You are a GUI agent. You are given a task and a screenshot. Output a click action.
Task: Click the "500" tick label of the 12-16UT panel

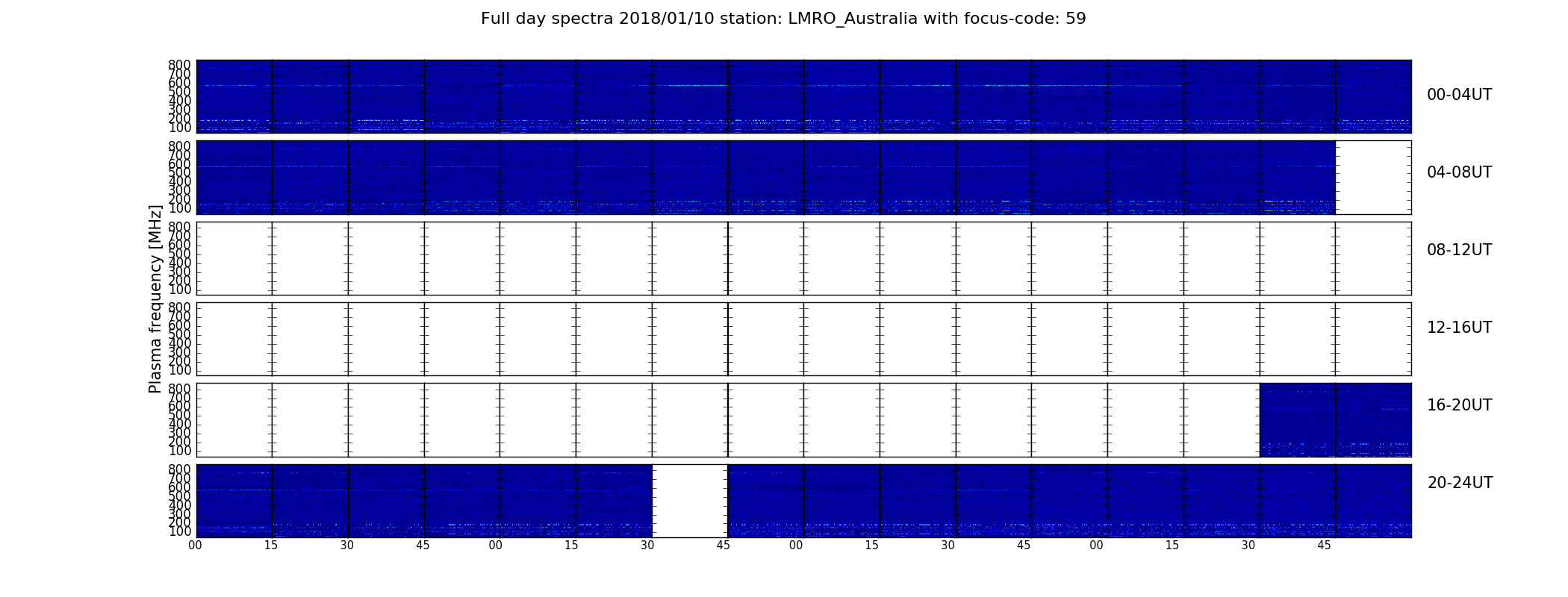click(179, 334)
